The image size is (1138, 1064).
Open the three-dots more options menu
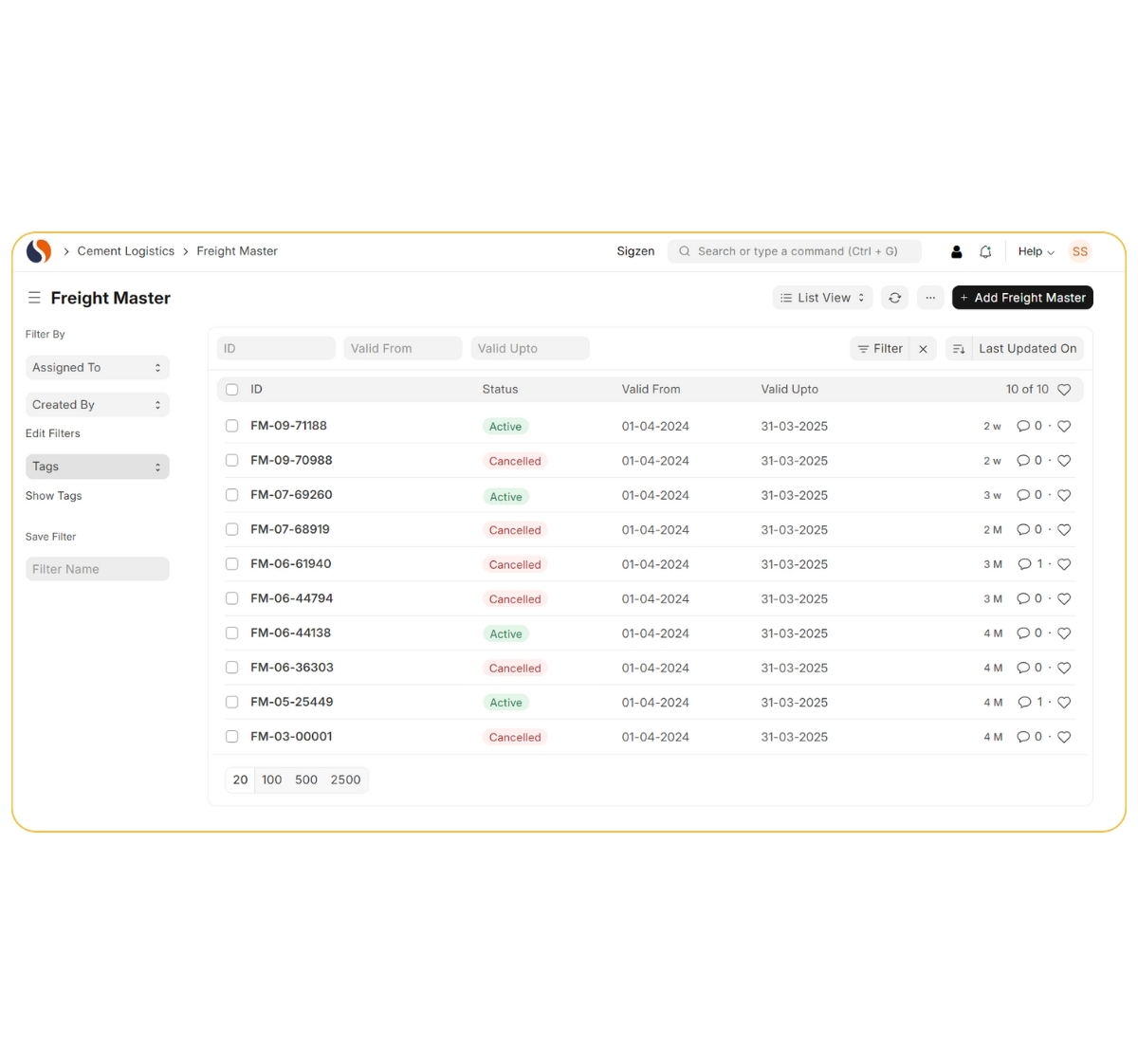[930, 298]
